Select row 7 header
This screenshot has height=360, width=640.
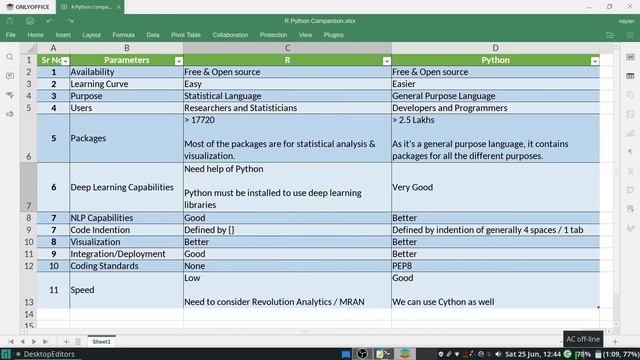[29, 187]
